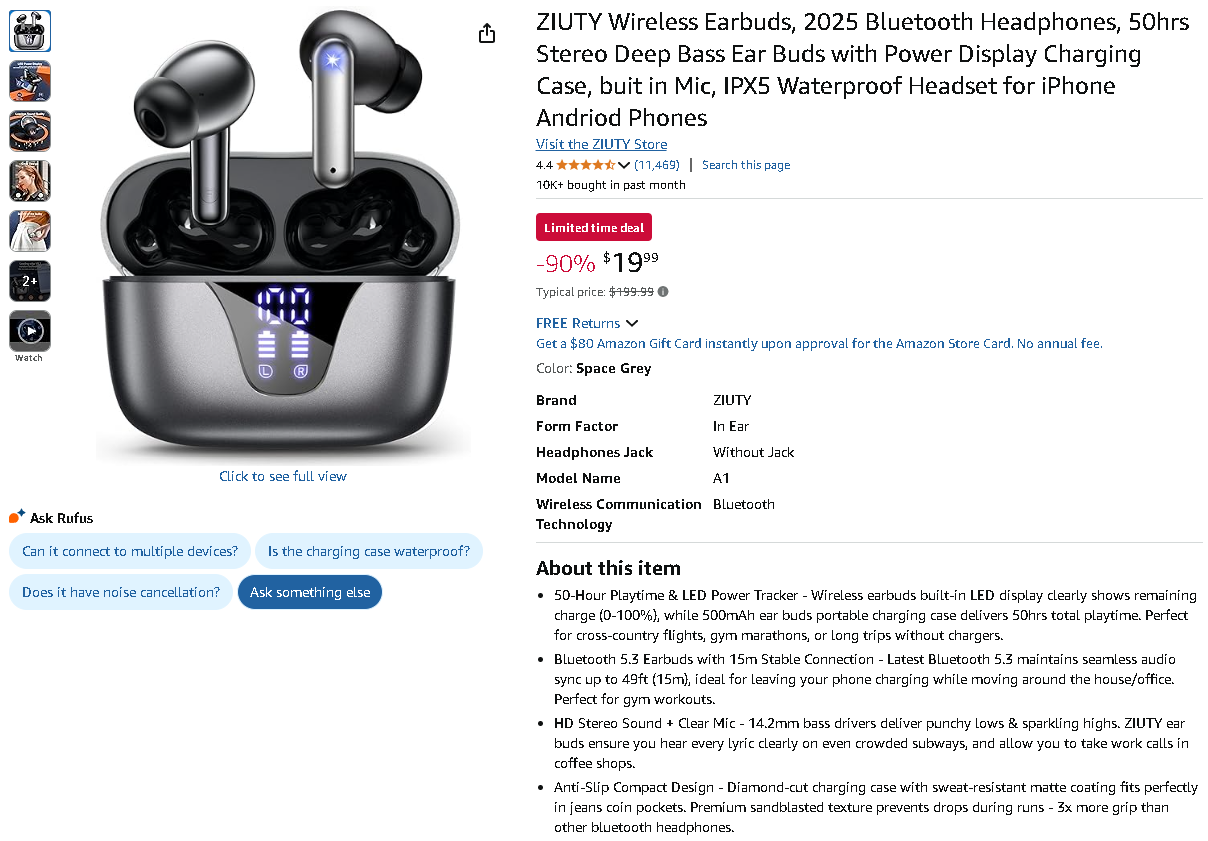The image size is (1208, 841).
Task: Select the first earbuds thumbnail
Action: coord(30,31)
